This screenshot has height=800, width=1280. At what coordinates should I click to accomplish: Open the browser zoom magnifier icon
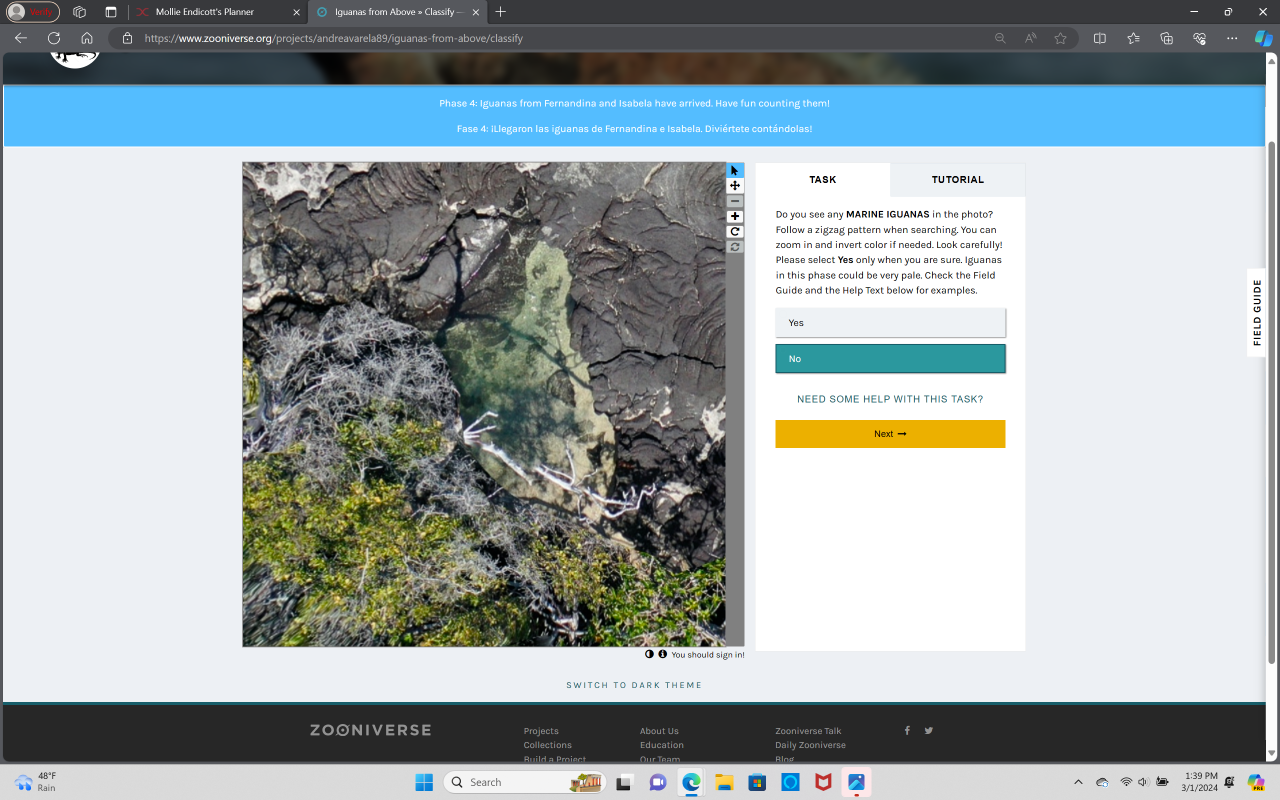pos(1000,38)
